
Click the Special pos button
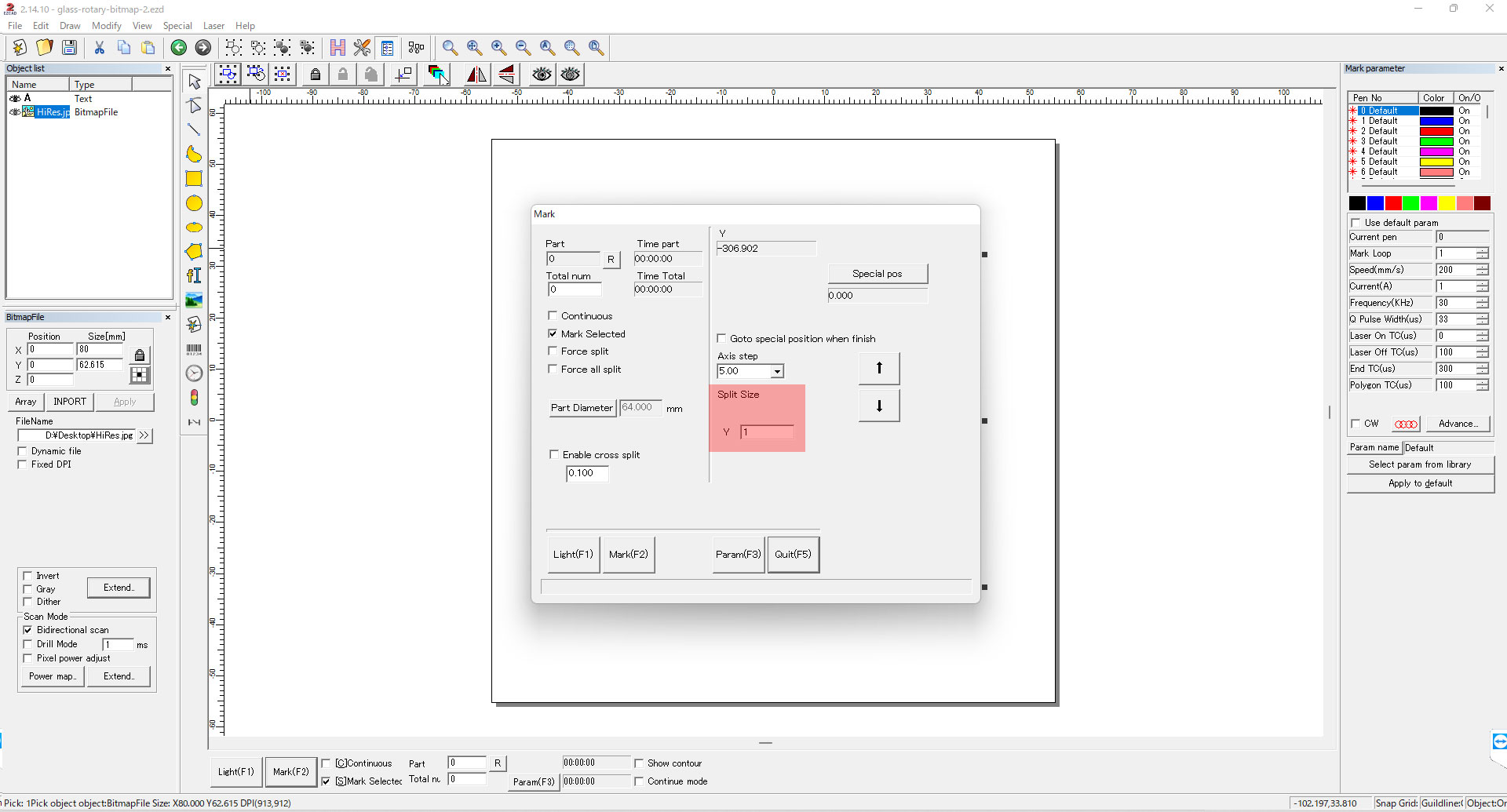pos(877,274)
